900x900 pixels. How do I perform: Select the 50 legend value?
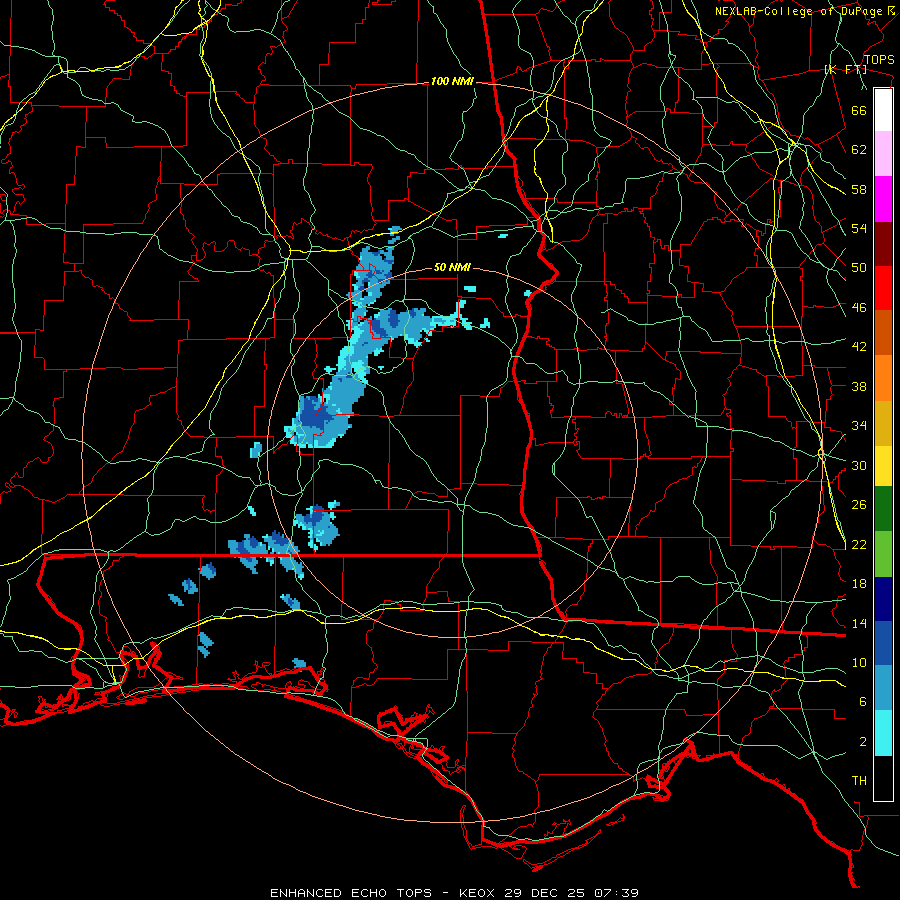[x=859, y=268]
